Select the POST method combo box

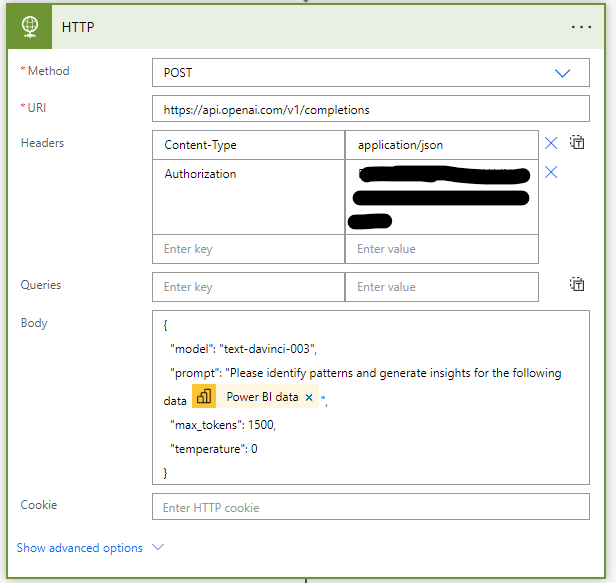click(371, 73)
